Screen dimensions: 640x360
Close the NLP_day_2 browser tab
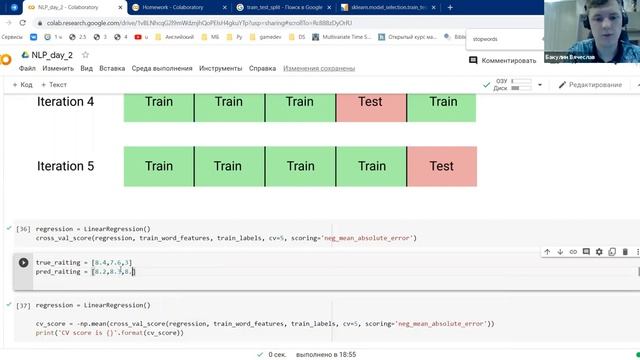coord(120,7)
